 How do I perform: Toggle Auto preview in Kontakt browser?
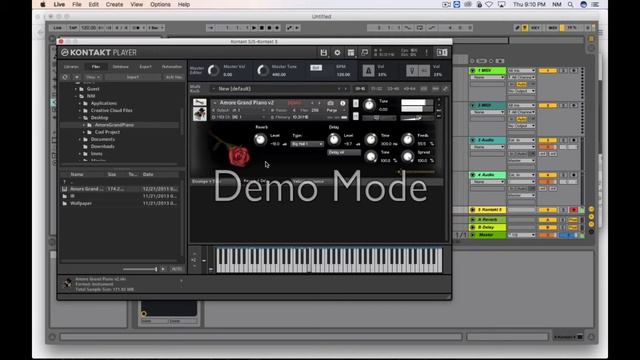pos(177,269)
